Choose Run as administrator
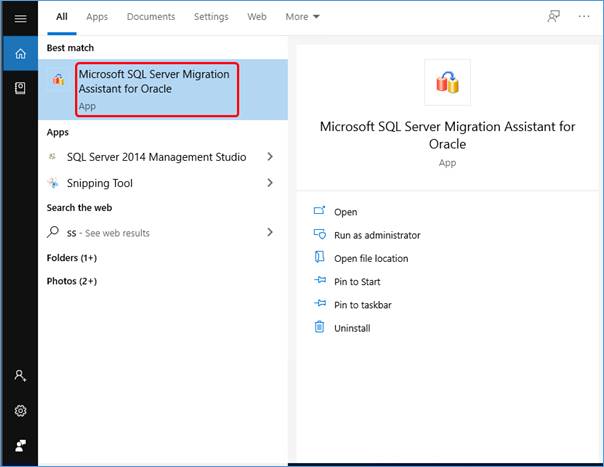Image resolution: width=604 pixels, height=467 pixels. [x=377, y=235]
